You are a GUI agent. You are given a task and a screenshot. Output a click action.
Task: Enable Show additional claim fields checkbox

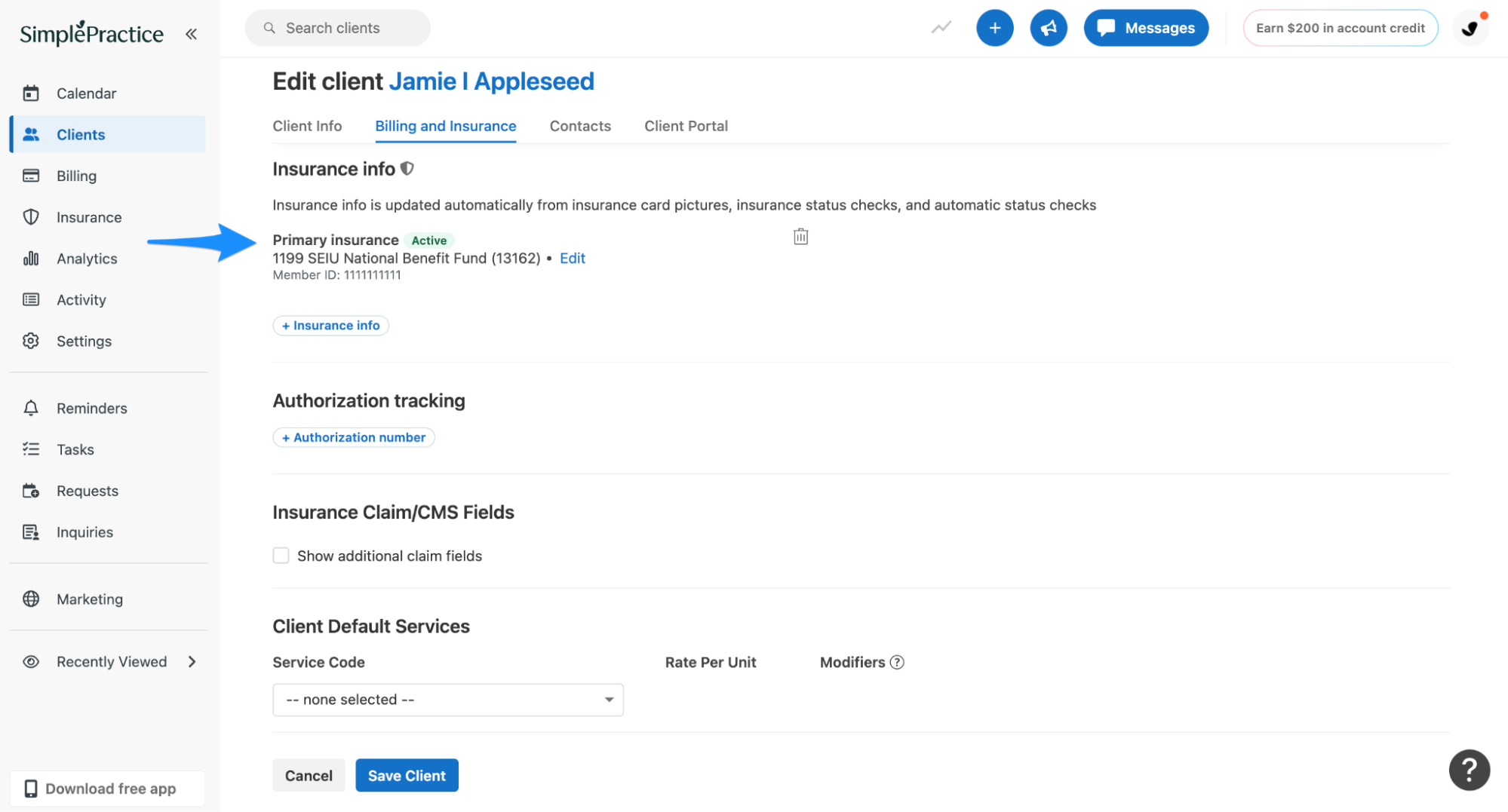coord(281,556)
